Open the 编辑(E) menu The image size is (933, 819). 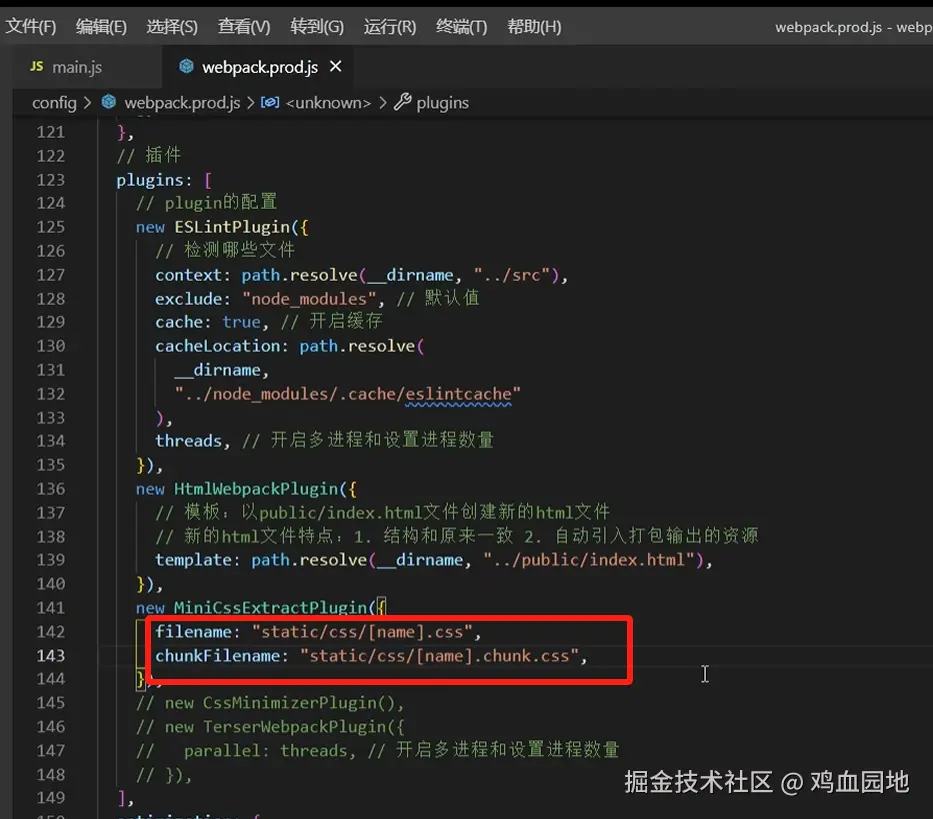(x=101, y=27)
